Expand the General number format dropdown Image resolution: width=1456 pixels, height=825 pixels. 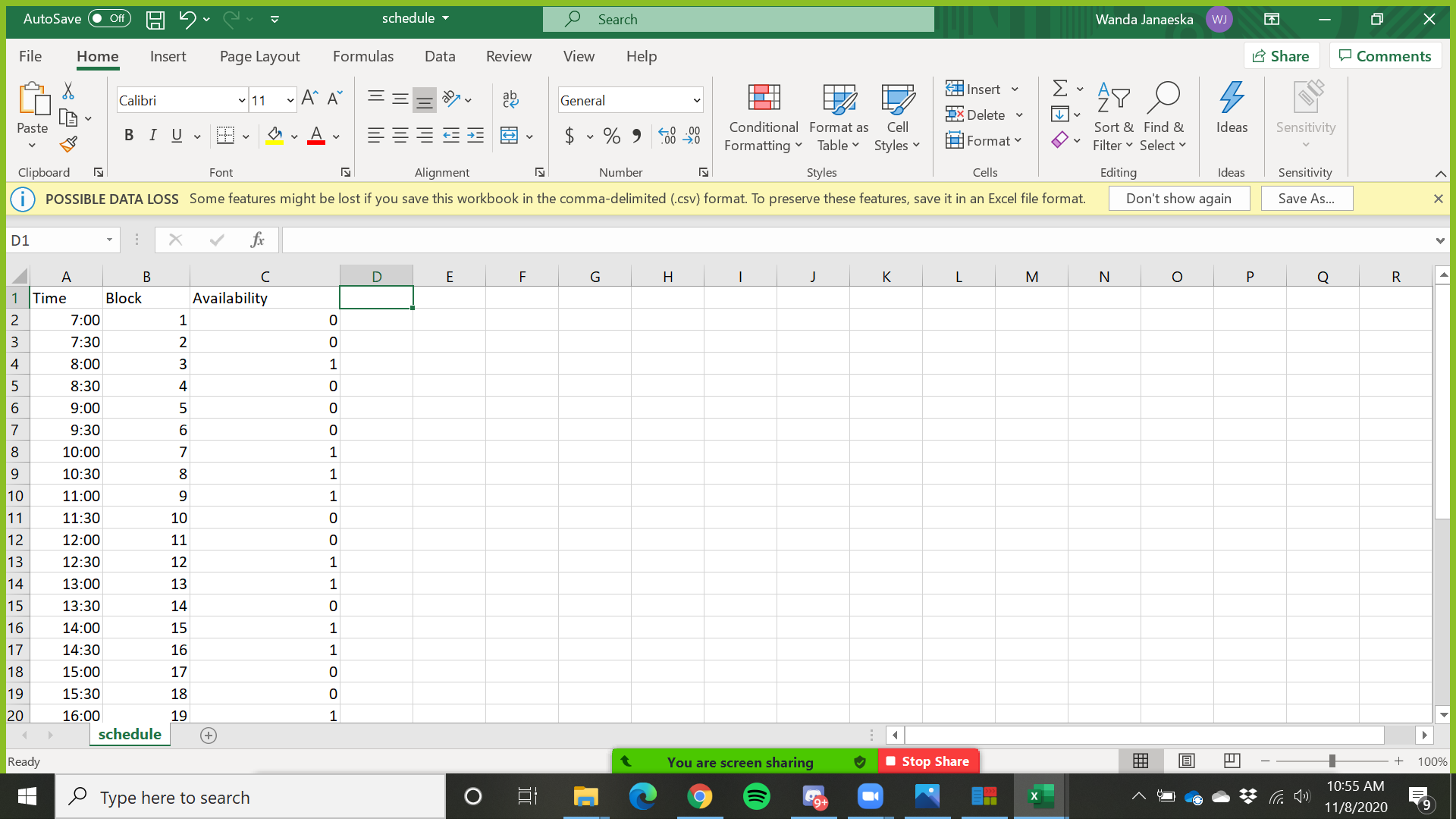(x=696, y=101)
